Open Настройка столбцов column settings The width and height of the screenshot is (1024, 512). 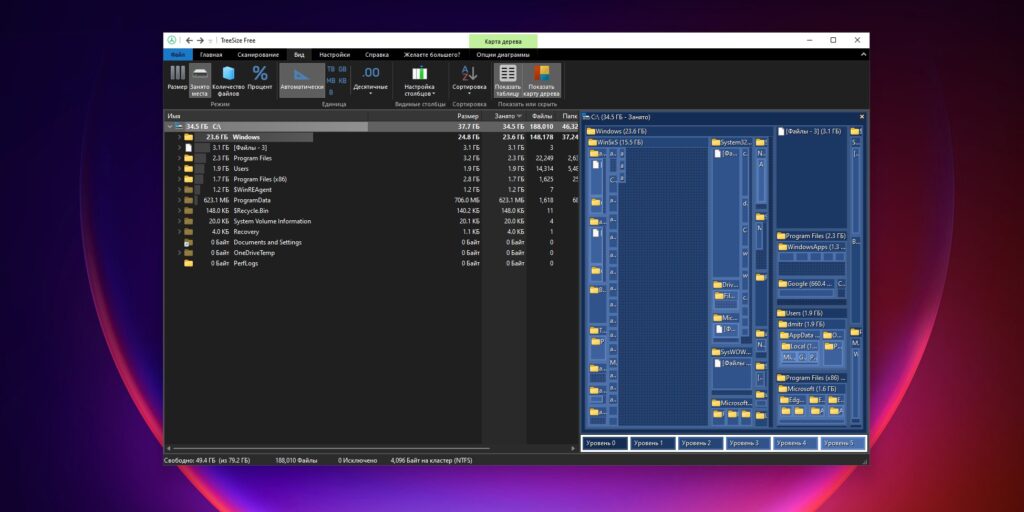pos(419,80)
